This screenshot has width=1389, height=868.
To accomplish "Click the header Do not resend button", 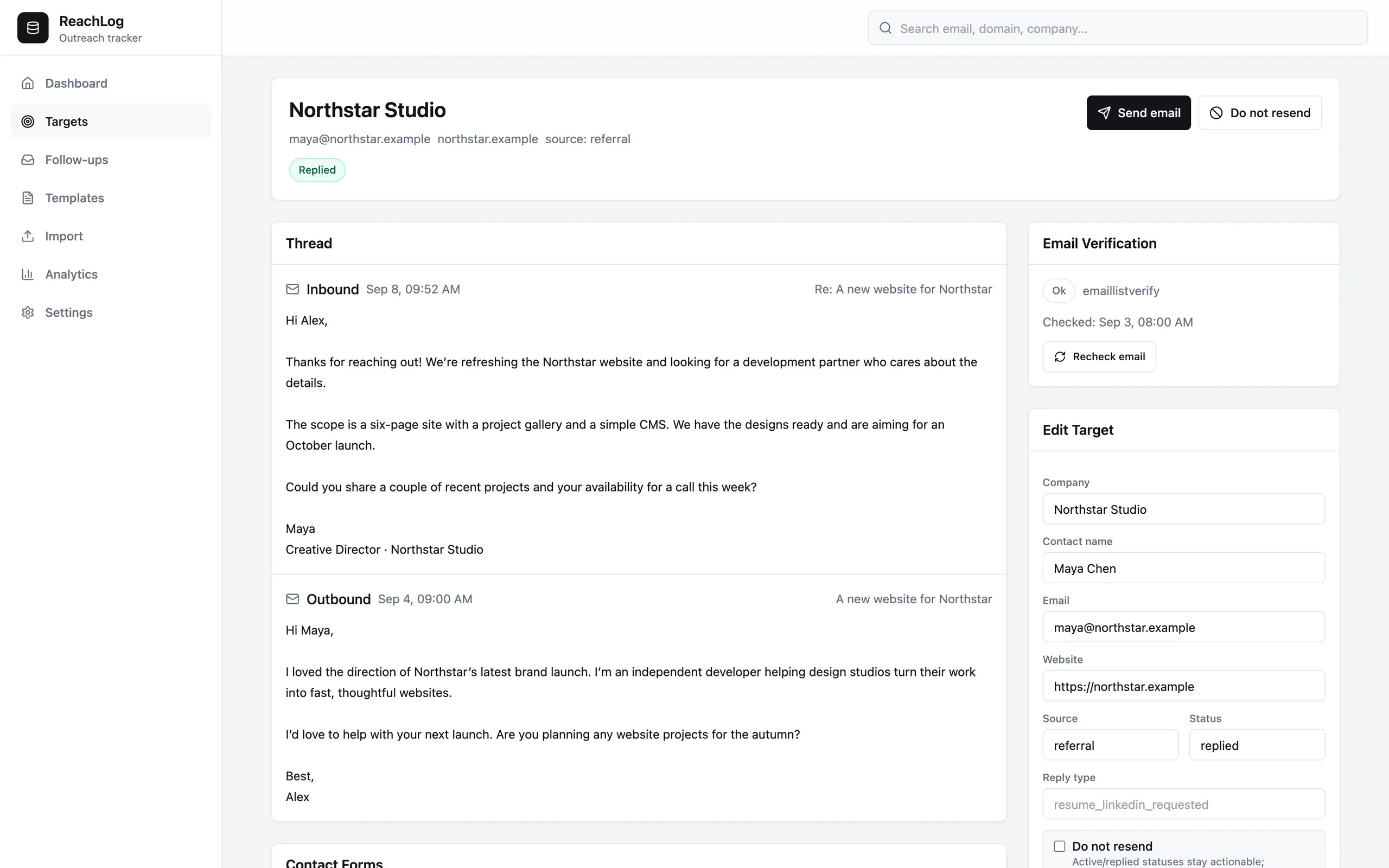I will coord(1260,113).
